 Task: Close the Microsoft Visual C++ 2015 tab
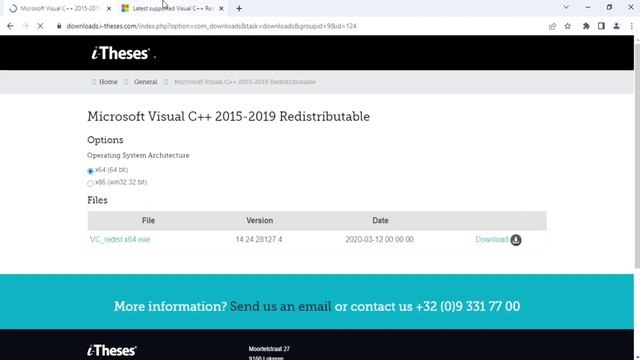(x=109, y=9)
